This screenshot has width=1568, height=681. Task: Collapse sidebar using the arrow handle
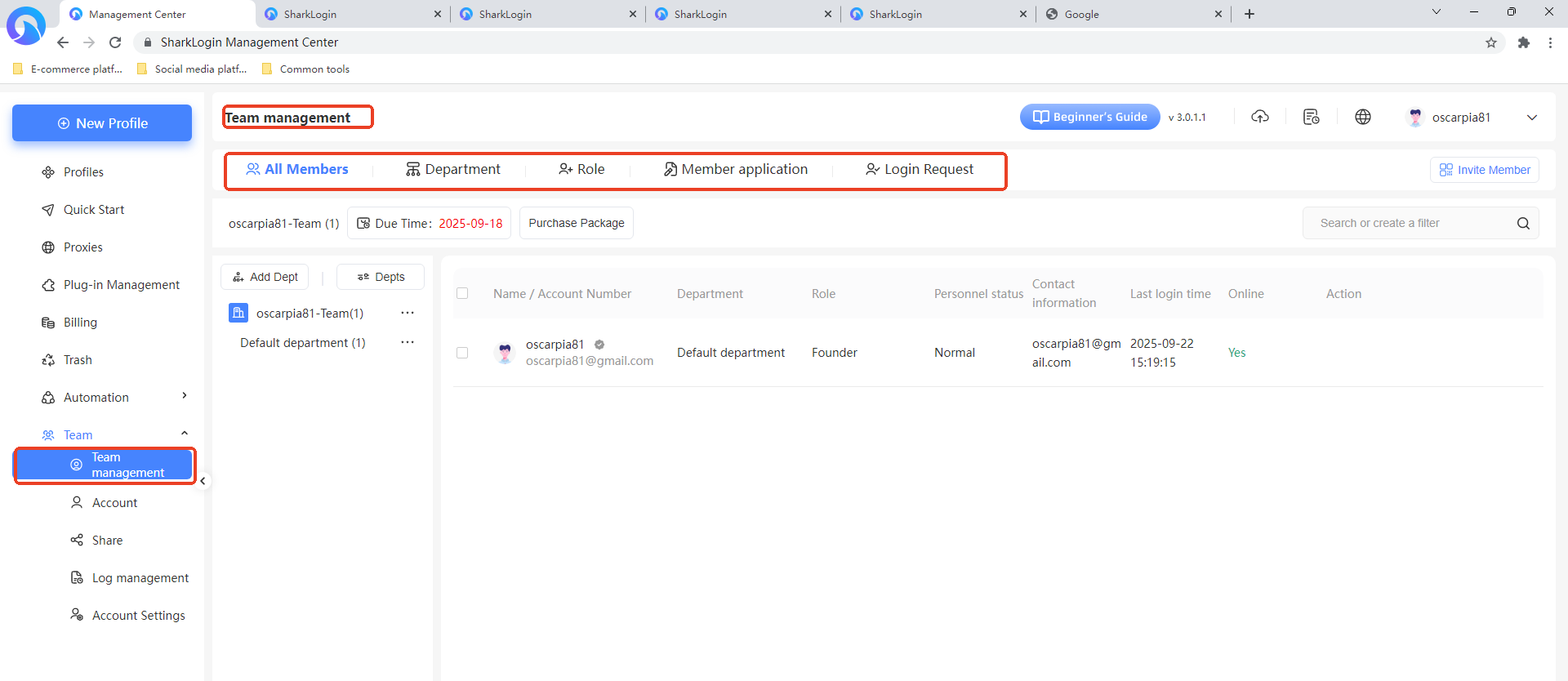(203, 481)
